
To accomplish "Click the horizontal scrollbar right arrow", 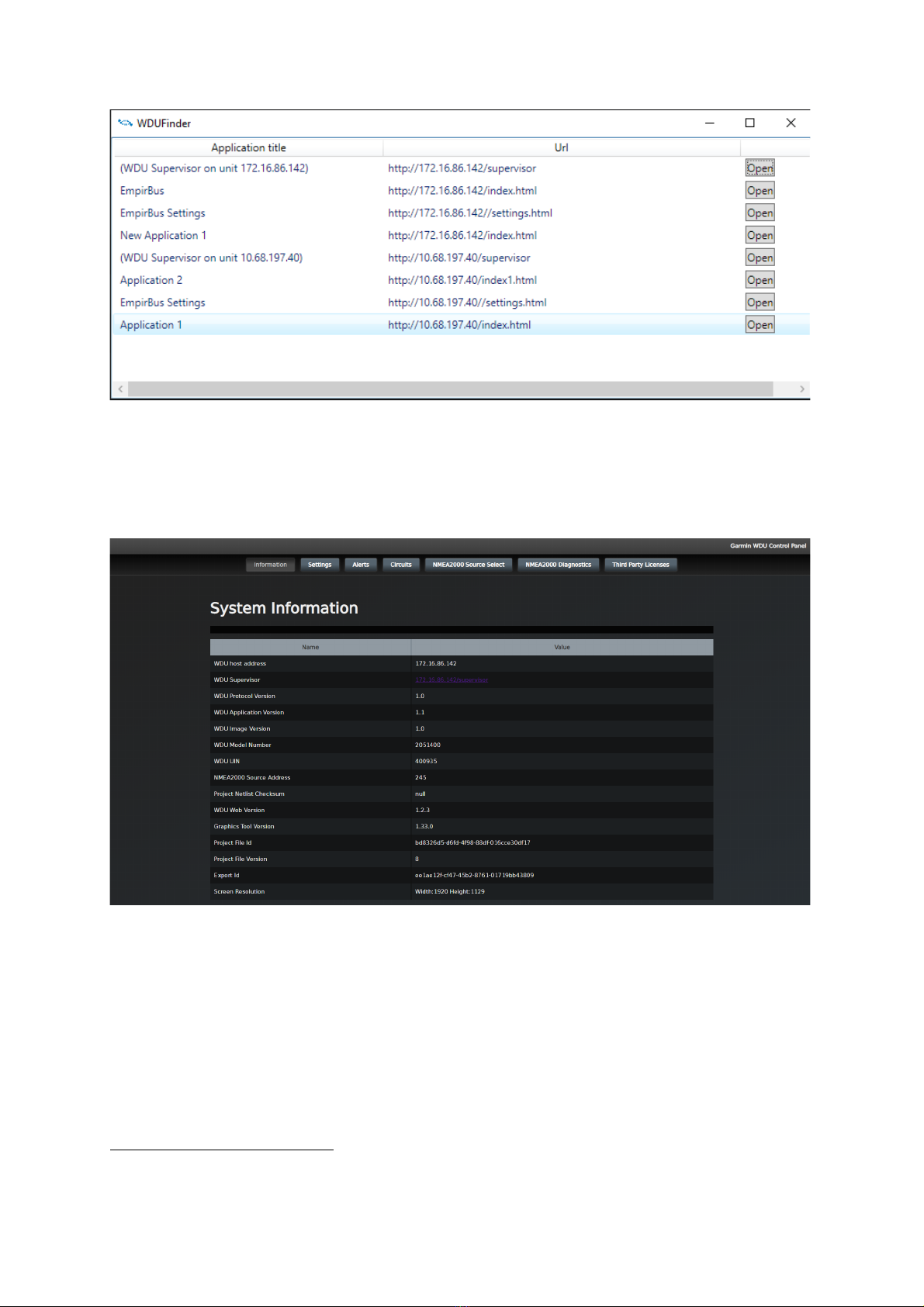I will click(x=802, y=389).
